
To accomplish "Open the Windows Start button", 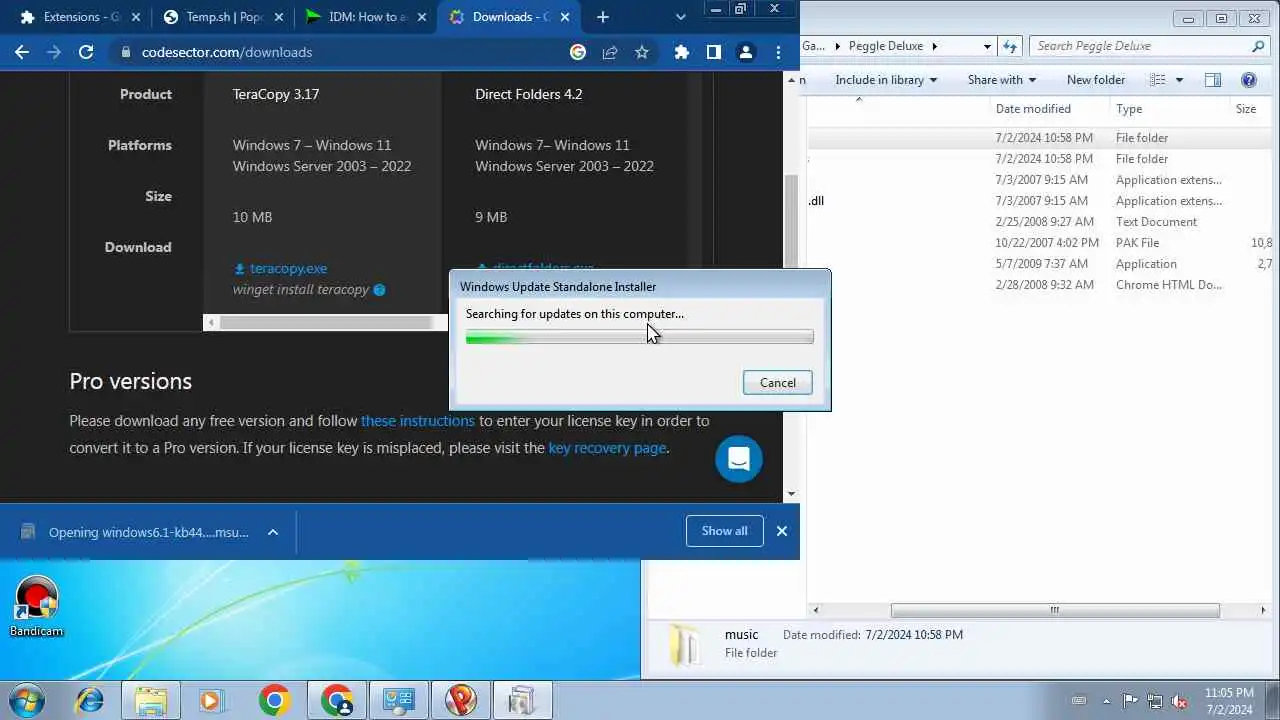I will point(25,700).
